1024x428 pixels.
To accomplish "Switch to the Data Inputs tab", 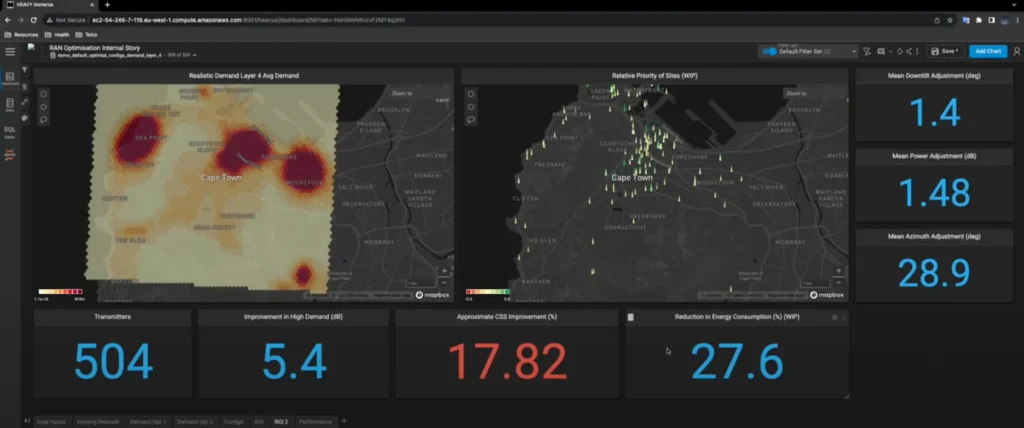I will click(x=51, y=422).
